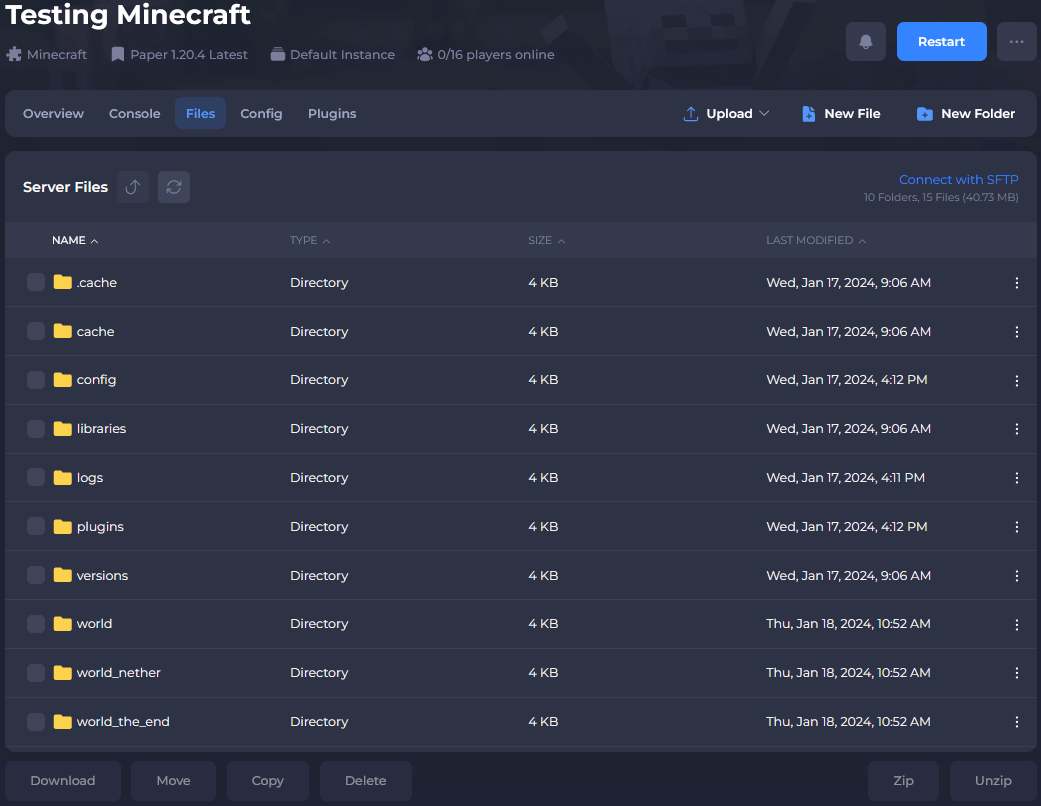Tick the checkbox for world_nether

36,673
